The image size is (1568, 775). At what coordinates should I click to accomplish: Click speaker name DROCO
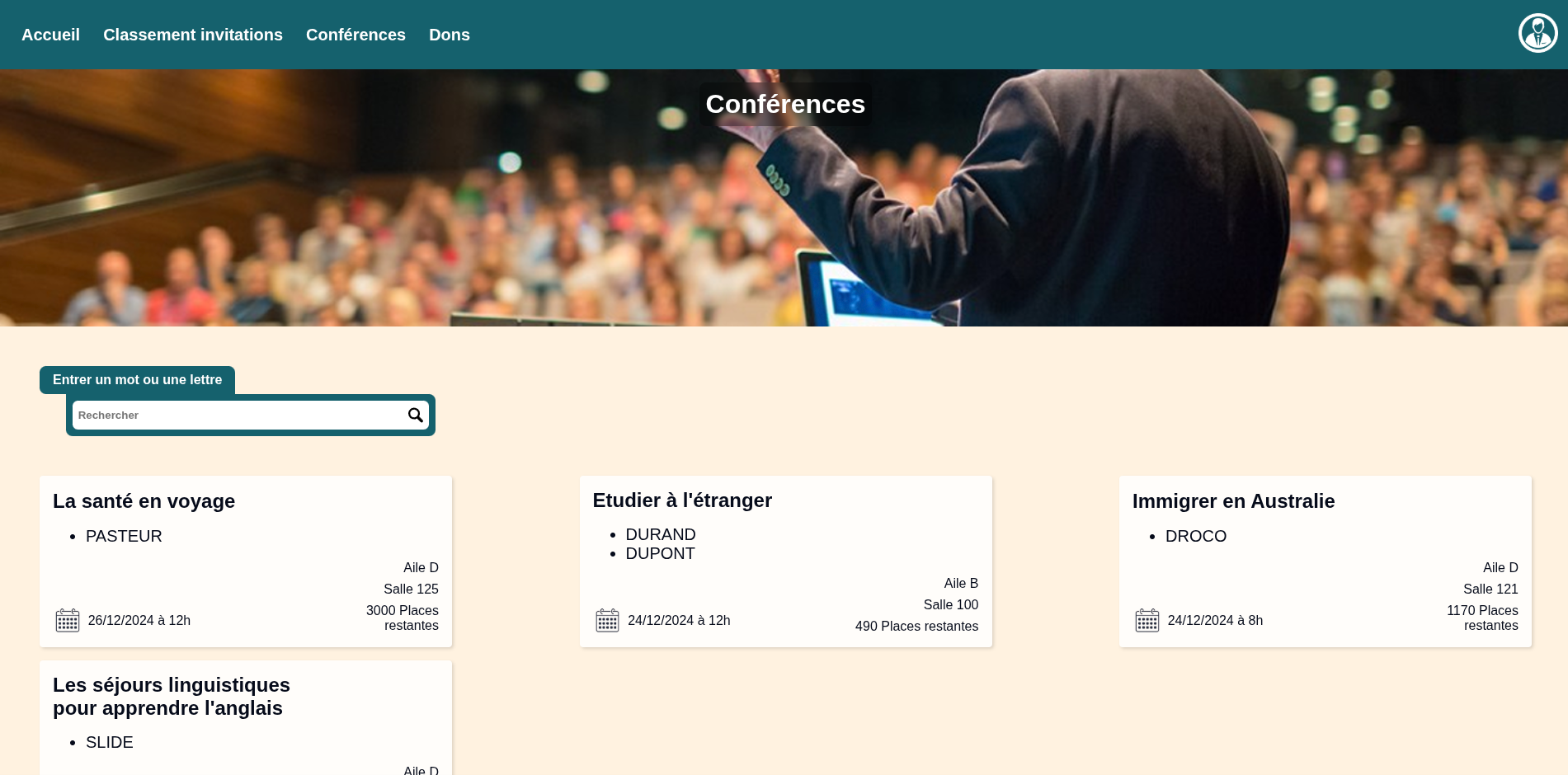click(1196, 536)
